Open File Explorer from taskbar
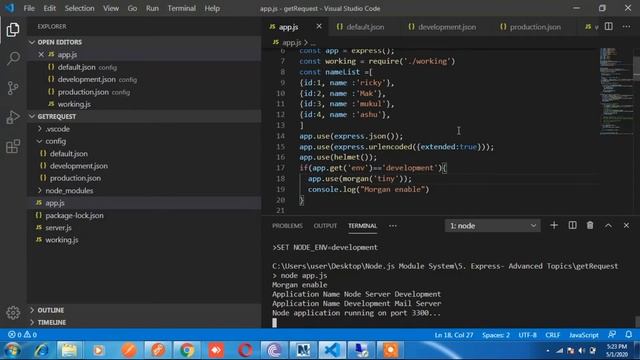This screenshot has height=360, width=640. pos(69,350)
